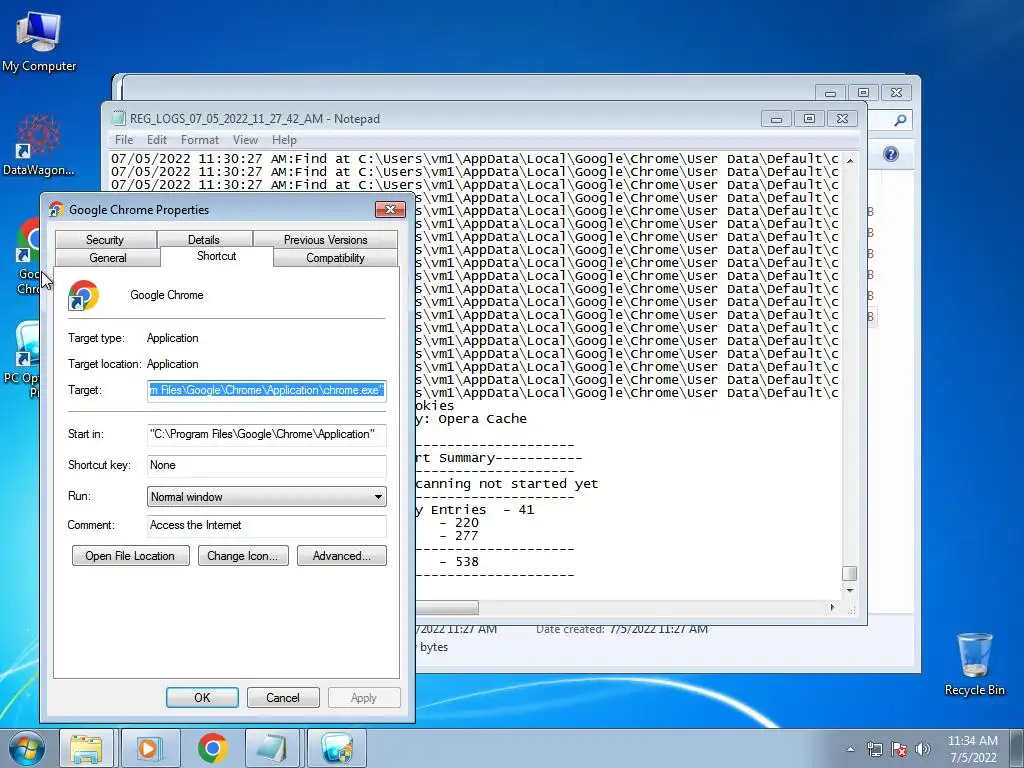
Task: Click Open File Location button
Action: click(x=131, y=556)
